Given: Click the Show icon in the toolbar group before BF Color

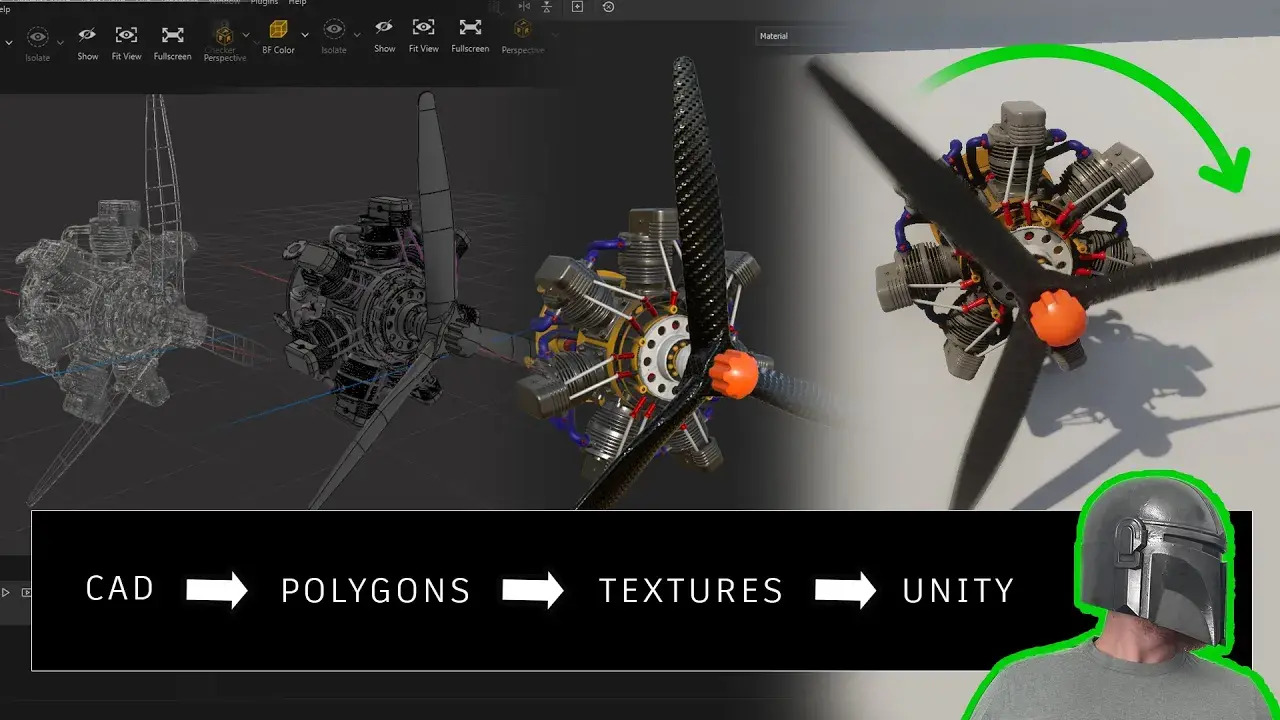Looking at the screenshot, I should click(x=87, y=34).
